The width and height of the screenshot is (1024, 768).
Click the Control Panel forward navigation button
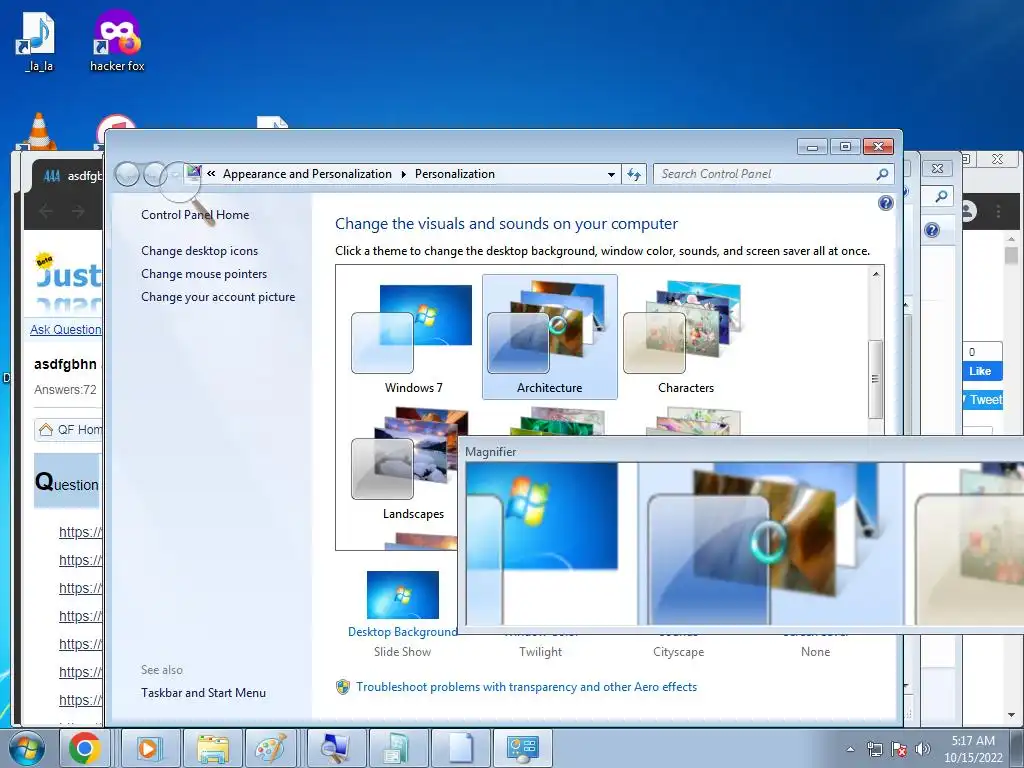click(x=155, y=174)
